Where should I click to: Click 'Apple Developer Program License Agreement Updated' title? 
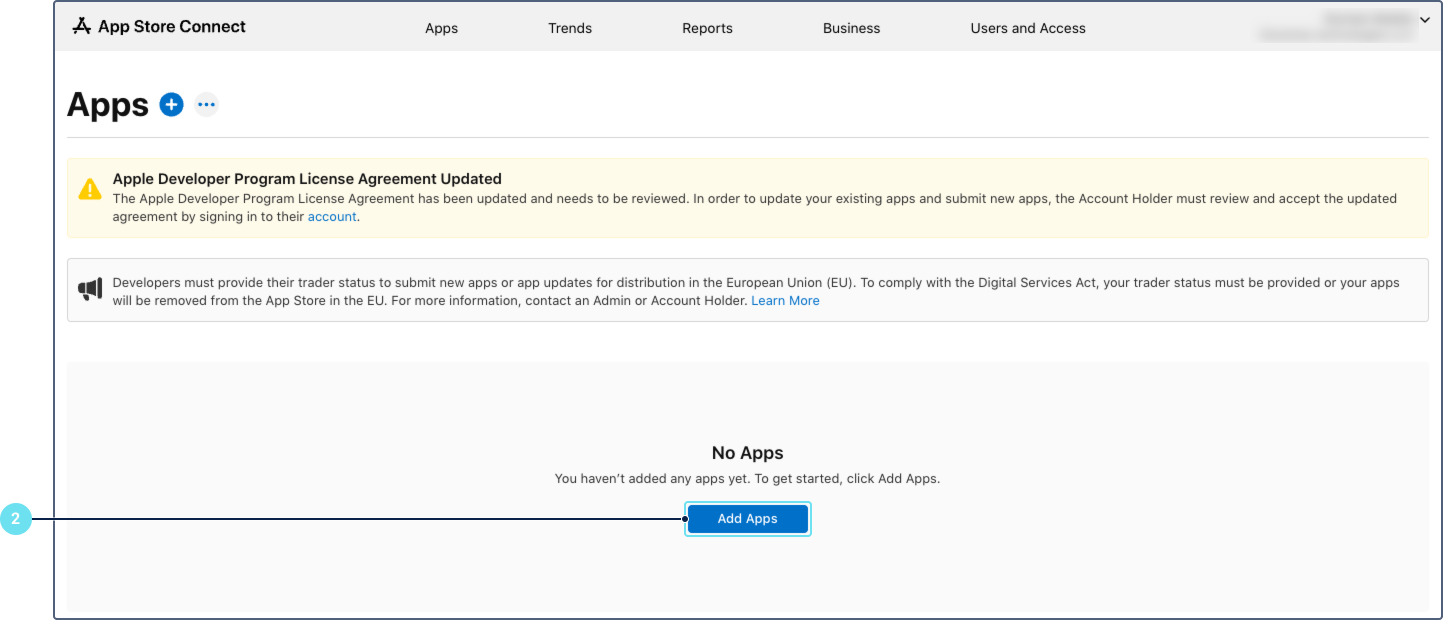click(x=307, y=179)
